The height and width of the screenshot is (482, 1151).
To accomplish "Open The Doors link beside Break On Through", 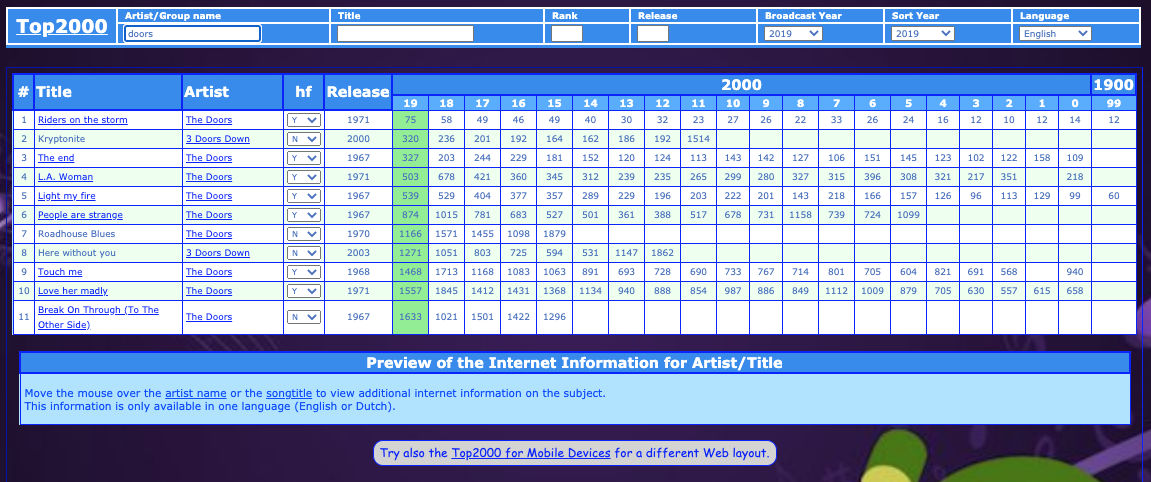I will pos(208,317).
